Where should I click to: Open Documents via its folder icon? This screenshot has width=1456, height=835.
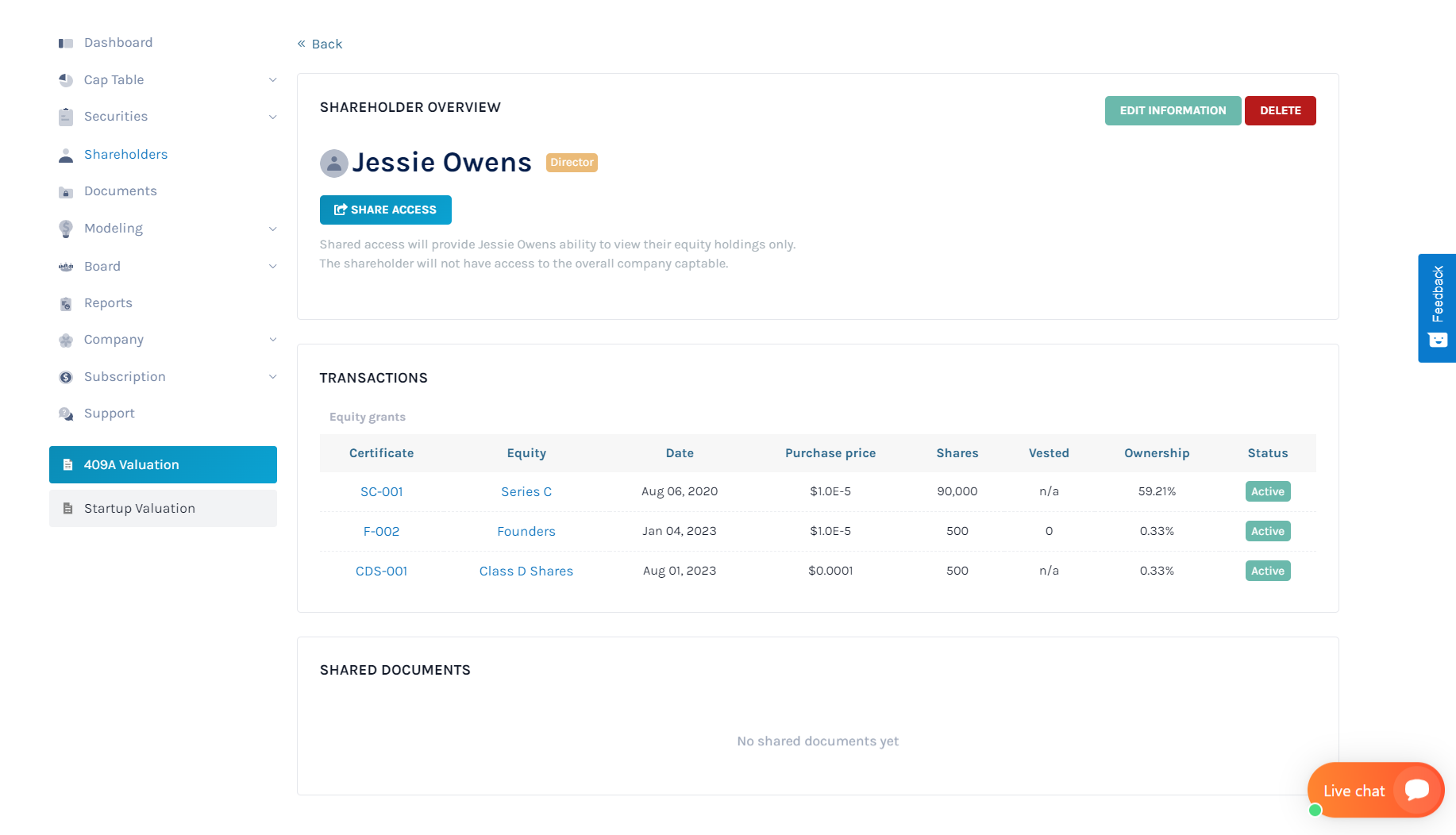[65, 191]
